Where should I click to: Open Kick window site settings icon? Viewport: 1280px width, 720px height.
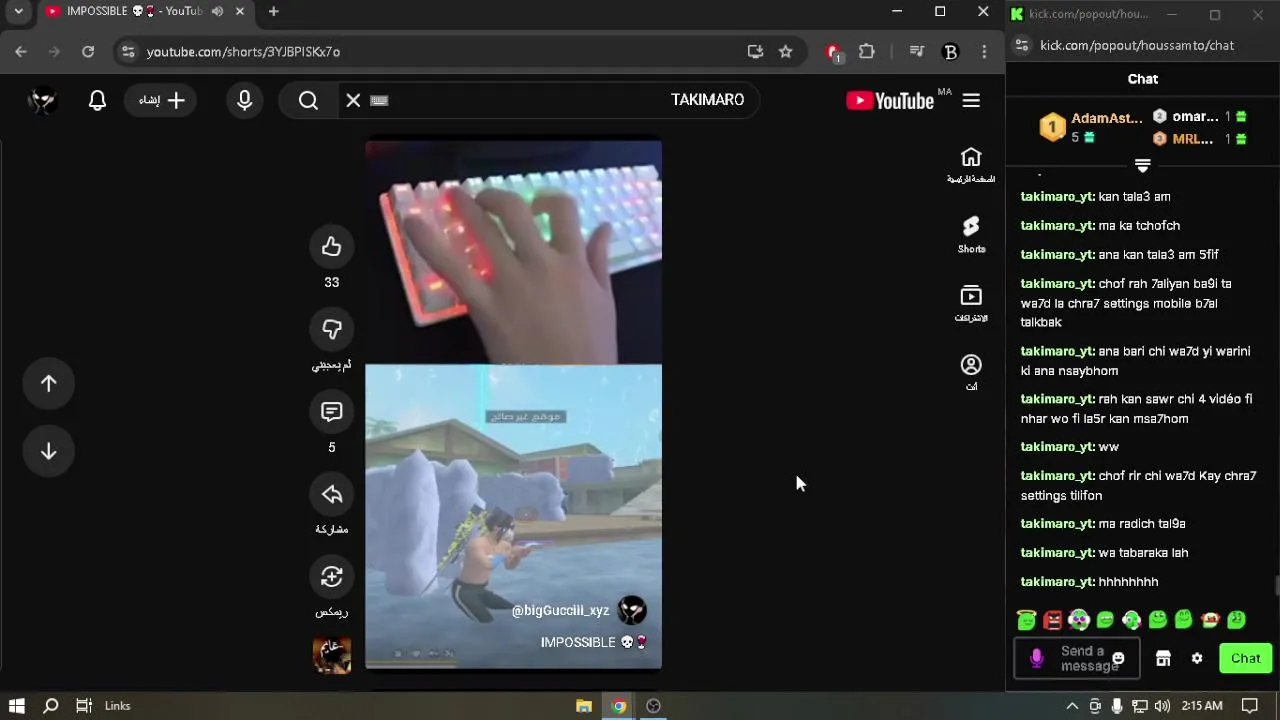tap(1021, 45)
